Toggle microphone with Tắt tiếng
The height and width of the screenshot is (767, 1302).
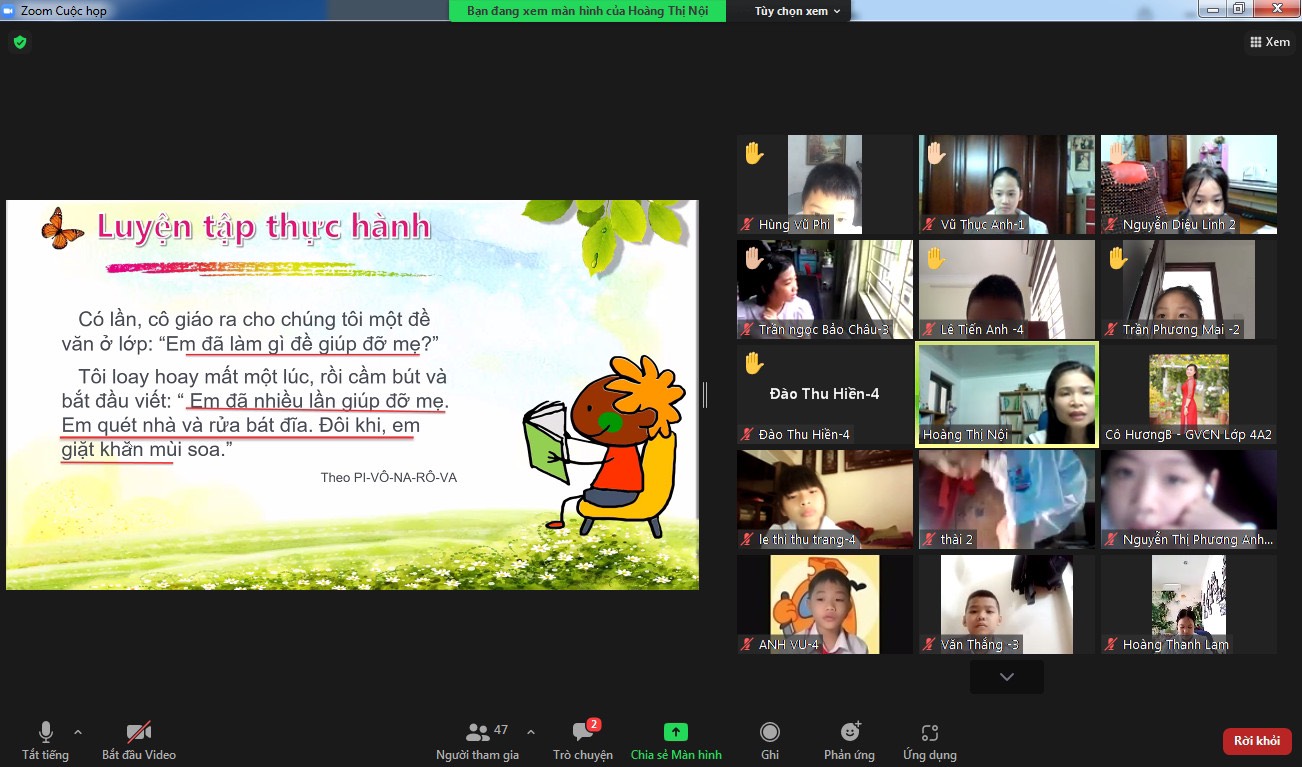[46, 741]
